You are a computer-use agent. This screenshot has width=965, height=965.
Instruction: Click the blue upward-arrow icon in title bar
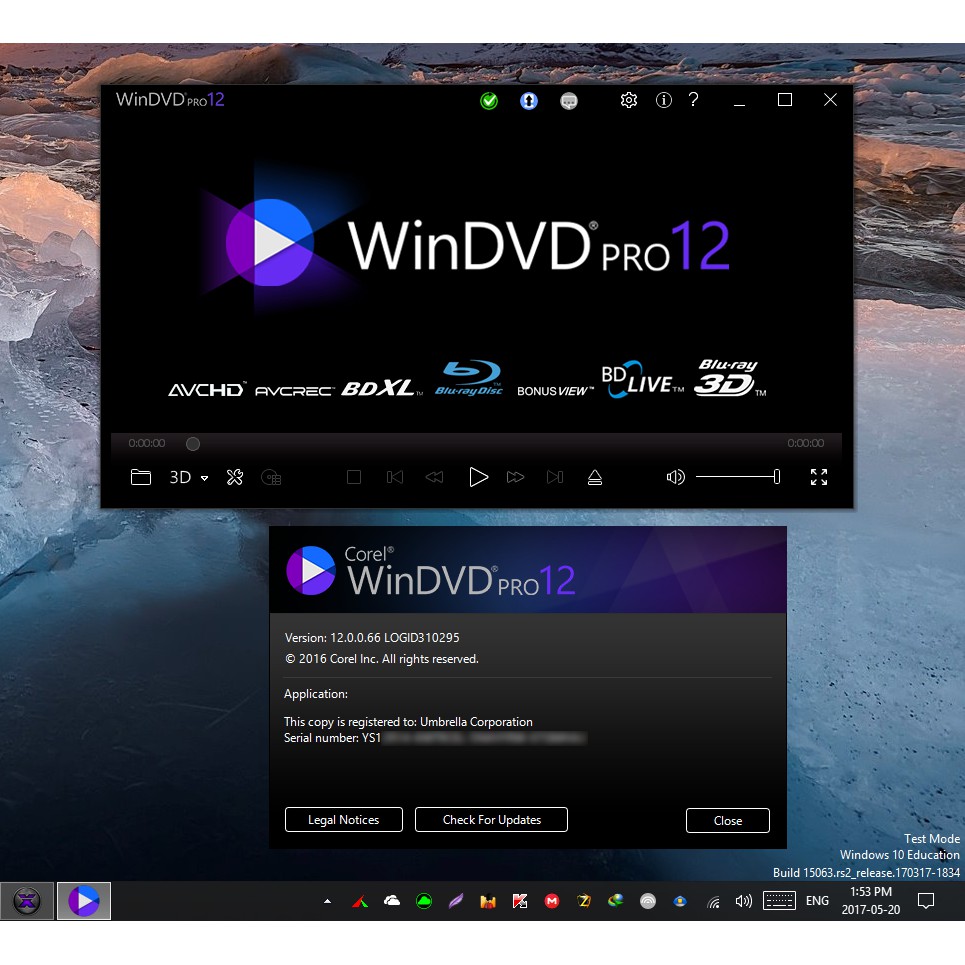pyautogui.click(x=529, y=100)
